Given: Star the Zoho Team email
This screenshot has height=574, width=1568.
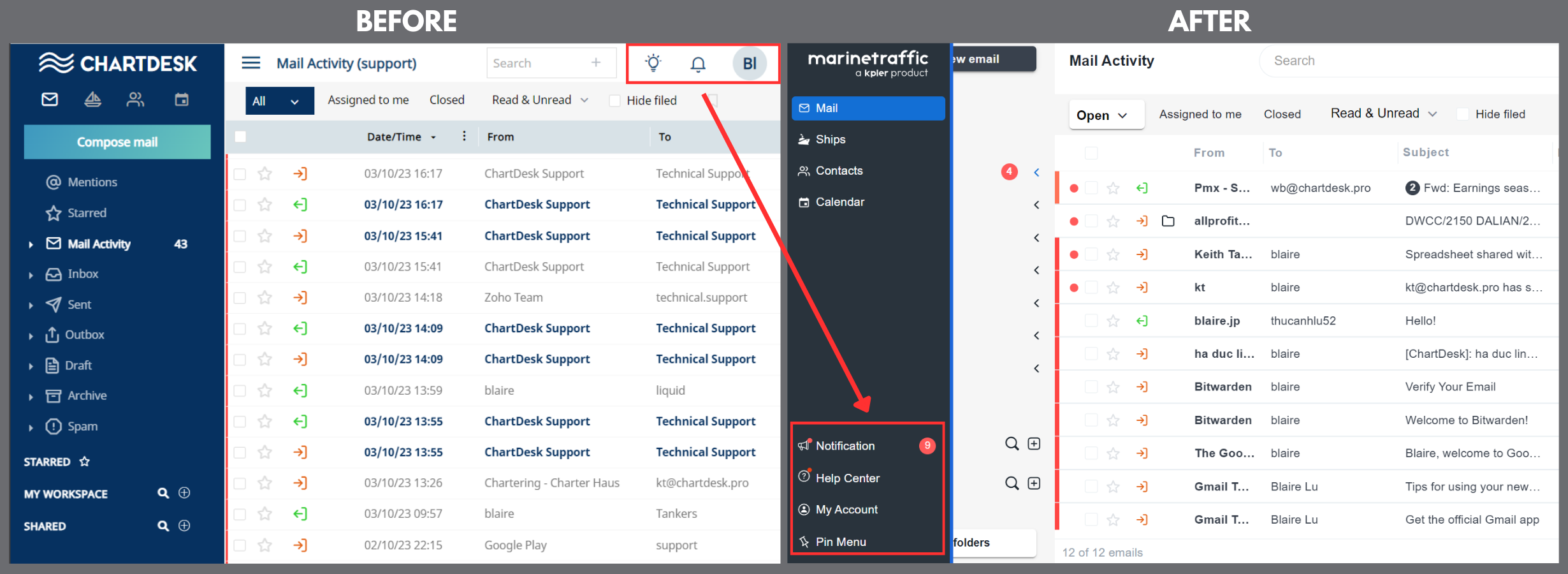Looking at the screenshot, I should [265, 297].
